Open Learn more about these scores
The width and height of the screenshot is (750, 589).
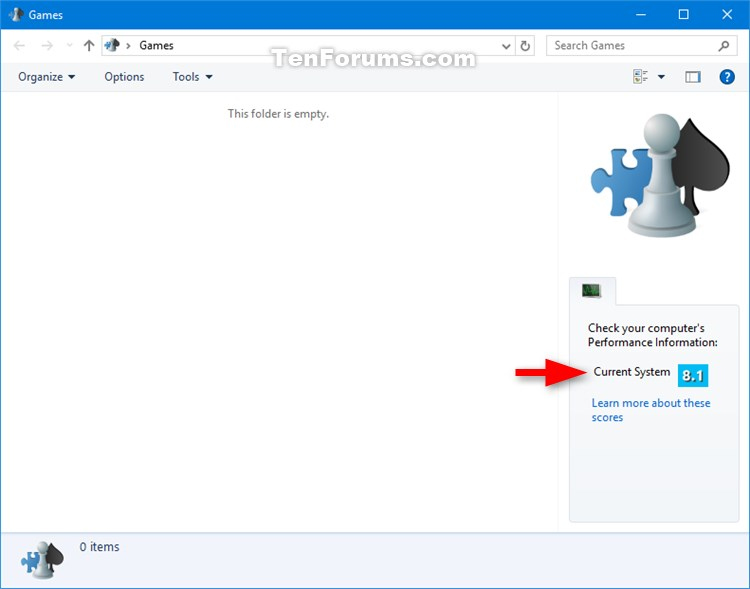(651, 410)
